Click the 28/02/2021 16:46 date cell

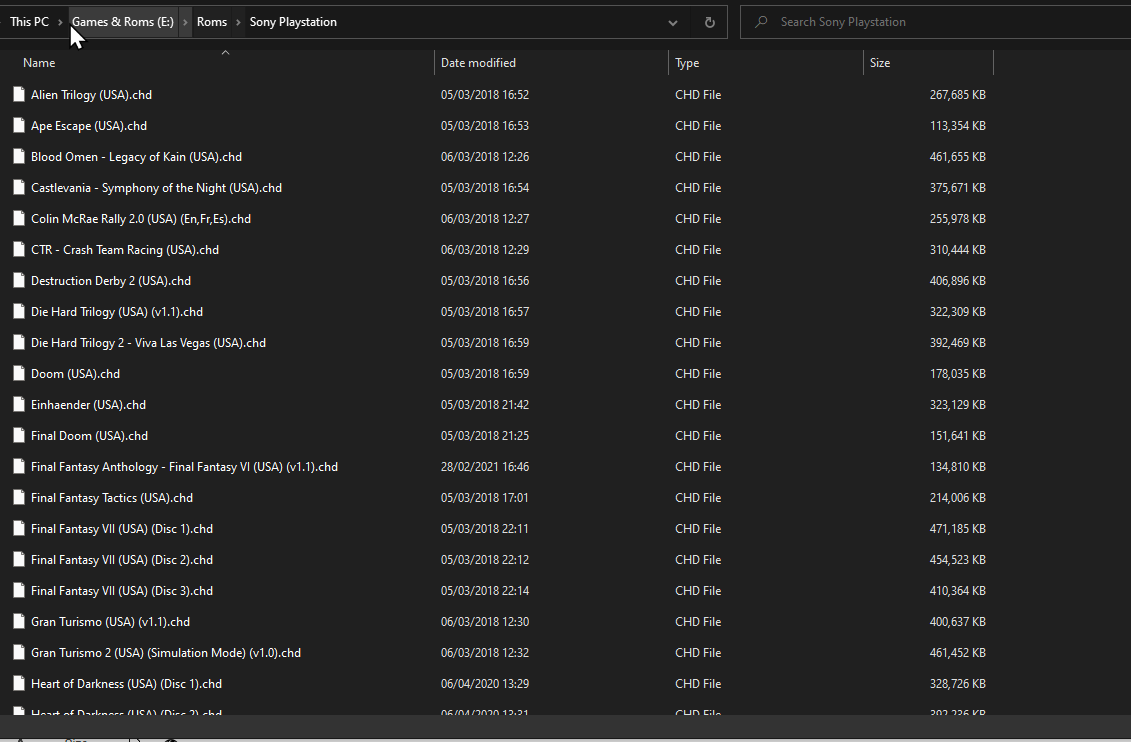(x=485, y=467)
